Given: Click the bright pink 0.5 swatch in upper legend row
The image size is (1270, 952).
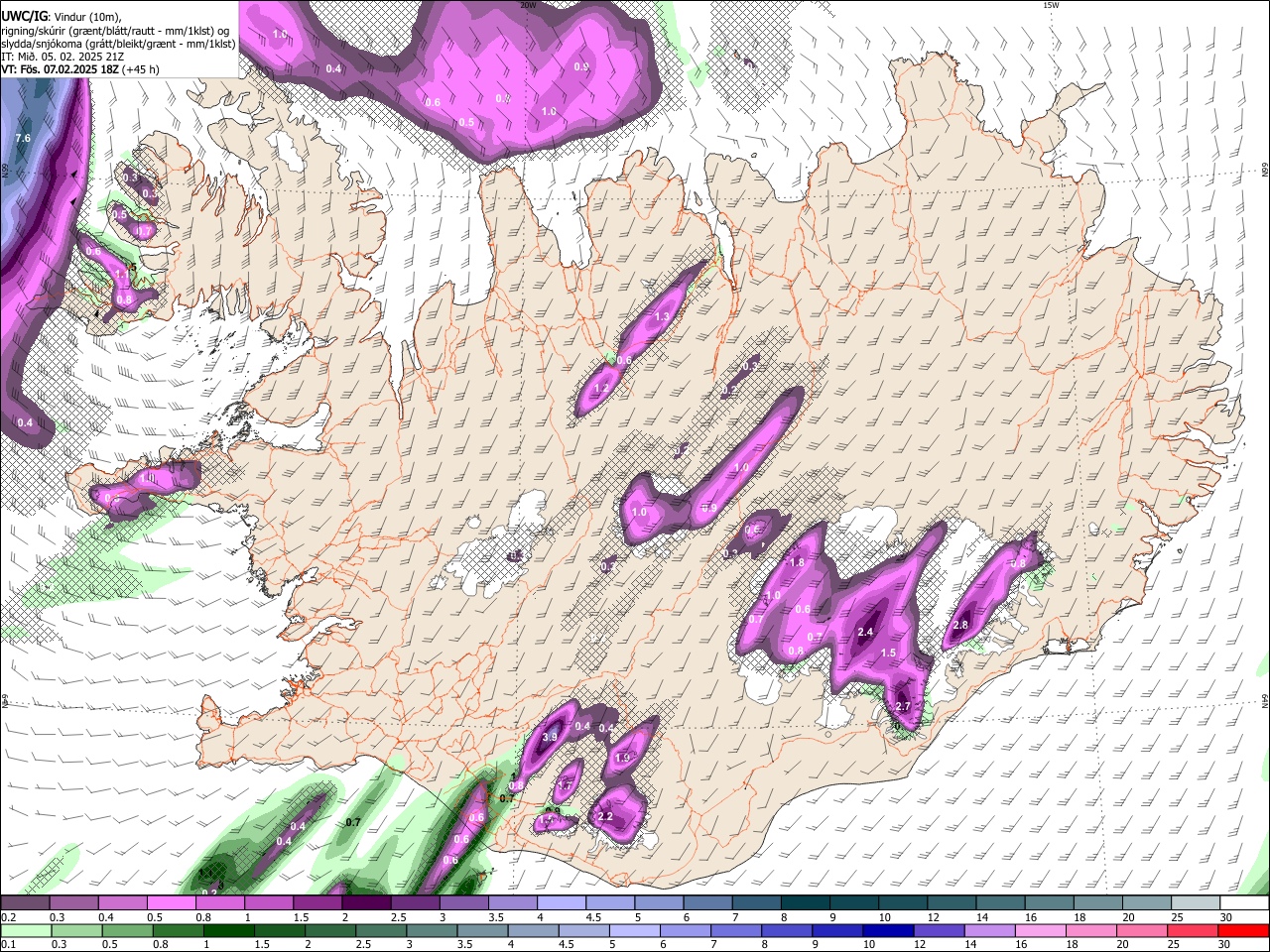Looking at the screenshot, I should (171, 903).
